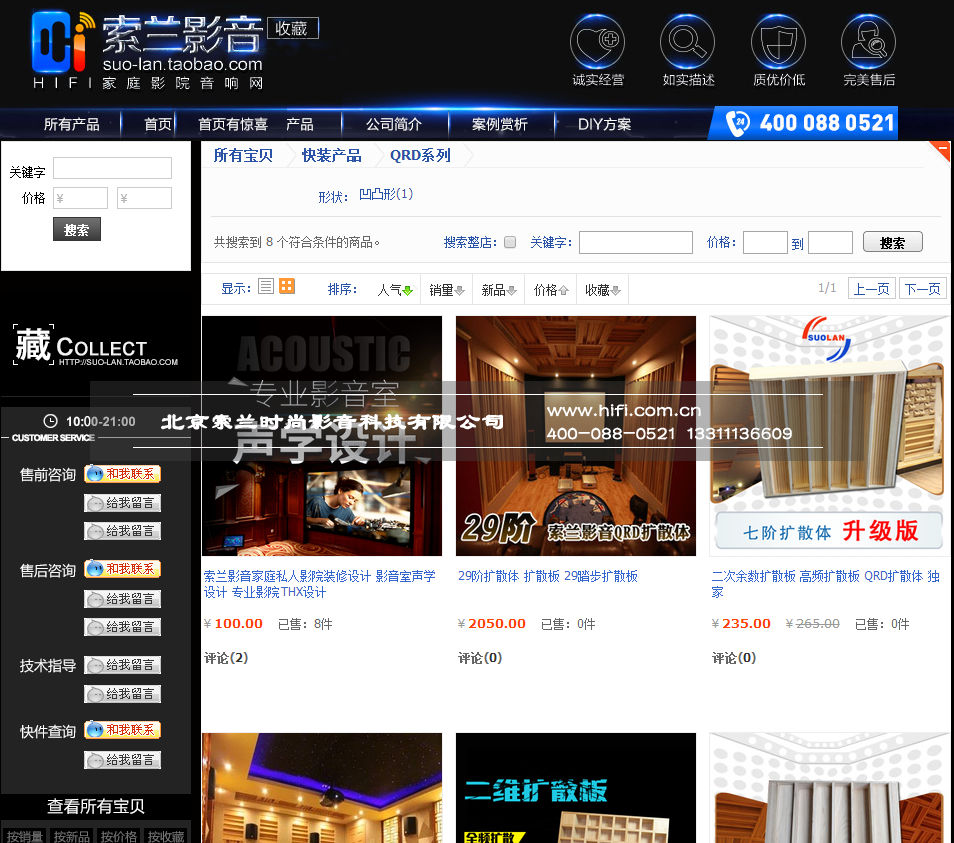Switch to orange grid view icon
The height and width of the screenshot is (843, 954).
click(287, 287)
